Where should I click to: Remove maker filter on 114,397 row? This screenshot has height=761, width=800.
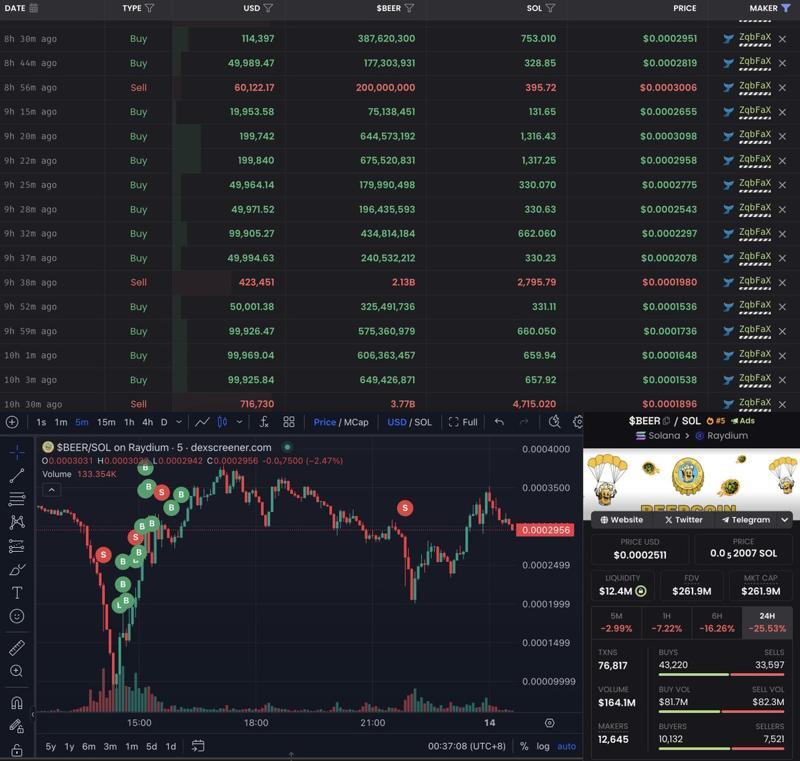coord(782,39)
